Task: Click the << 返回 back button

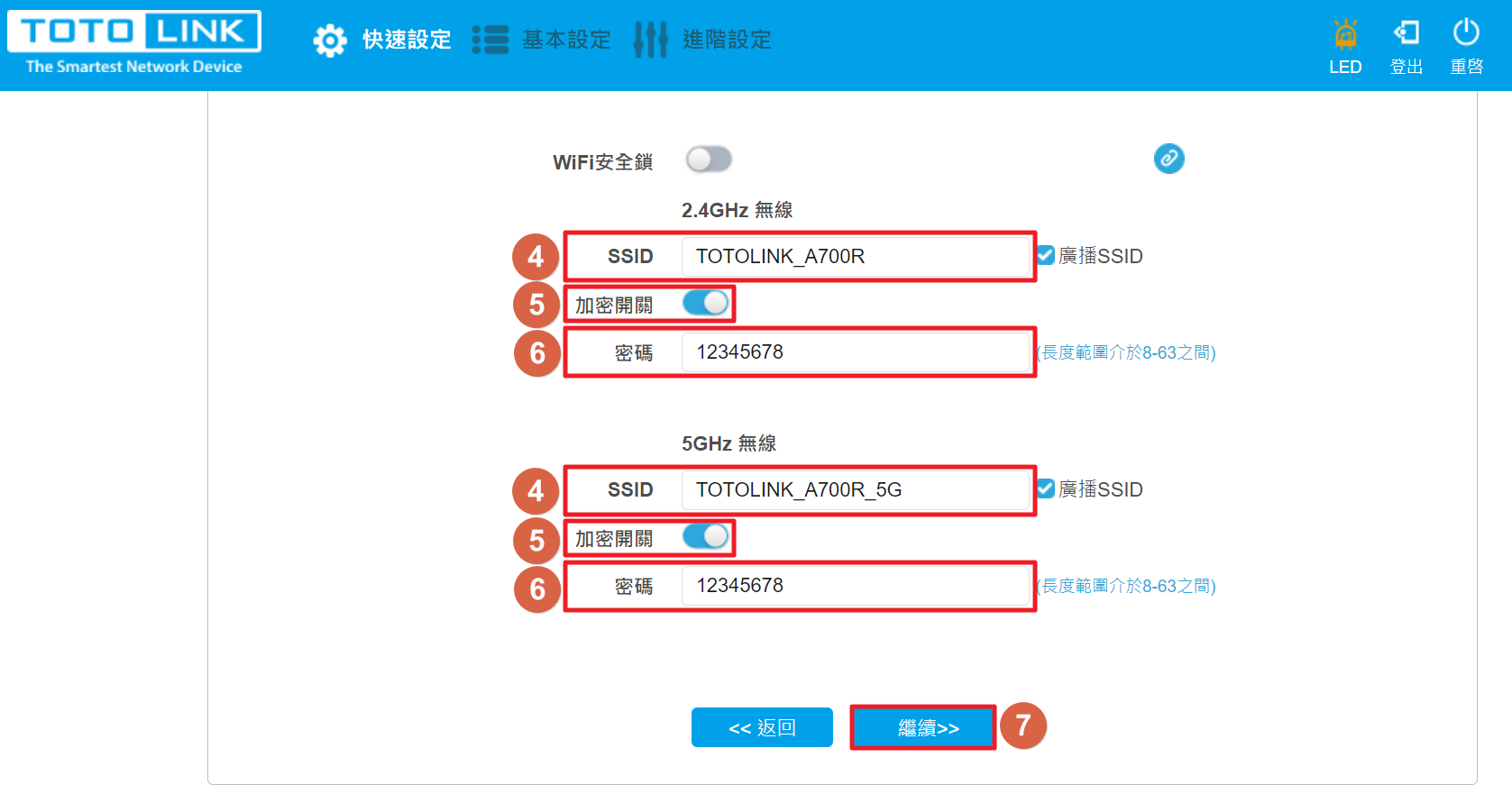Action: point(762,728)
